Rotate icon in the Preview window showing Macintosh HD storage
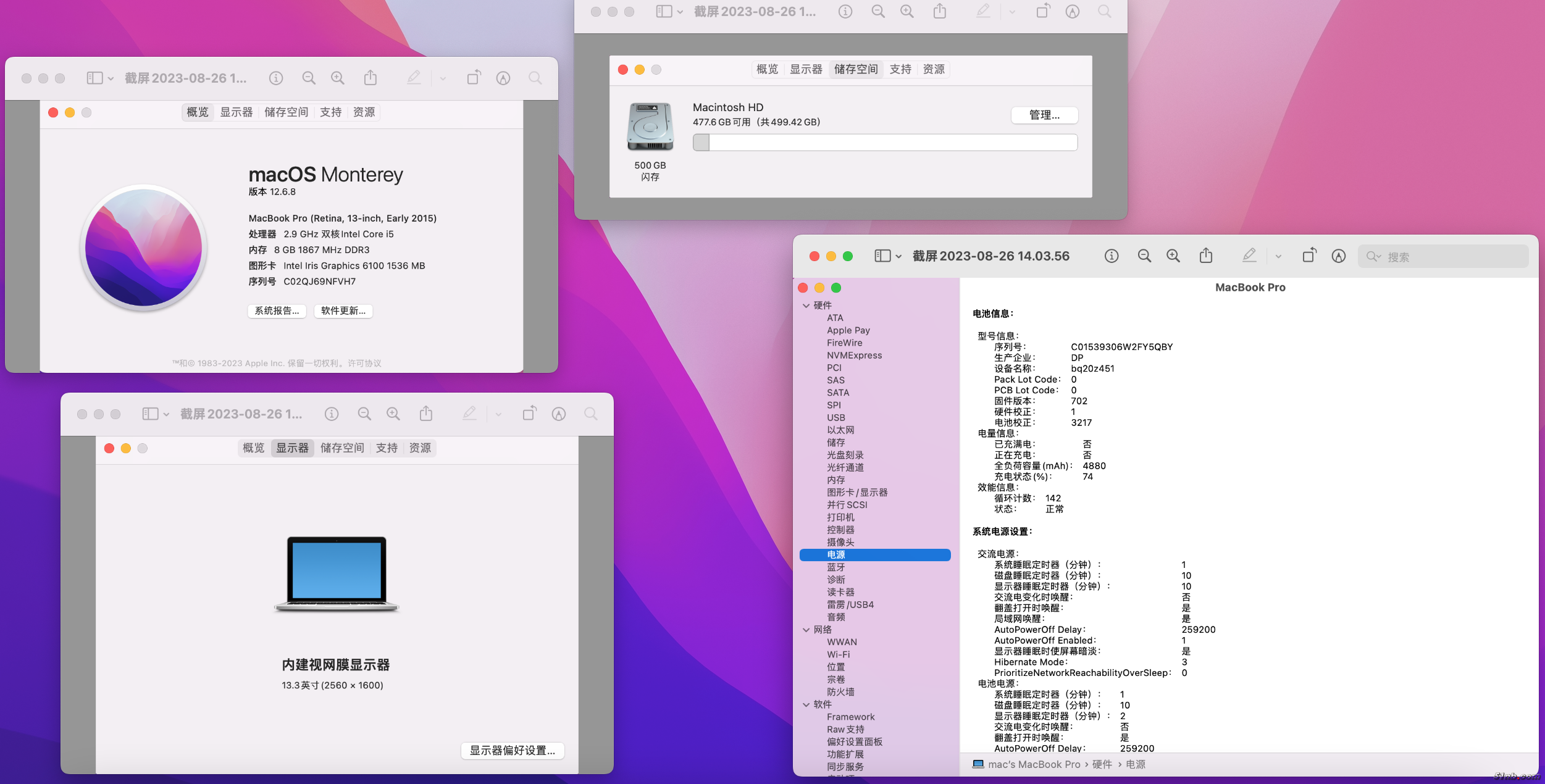This screenshot has height=784, width=1545. click(x=1043, y=11)
